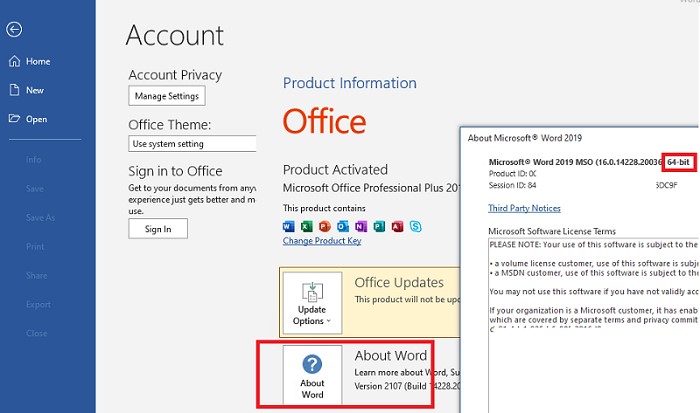The width and height of the screenshot is (700, 413).
Task: Click the Manage Settings button
Action: [167, 96]
